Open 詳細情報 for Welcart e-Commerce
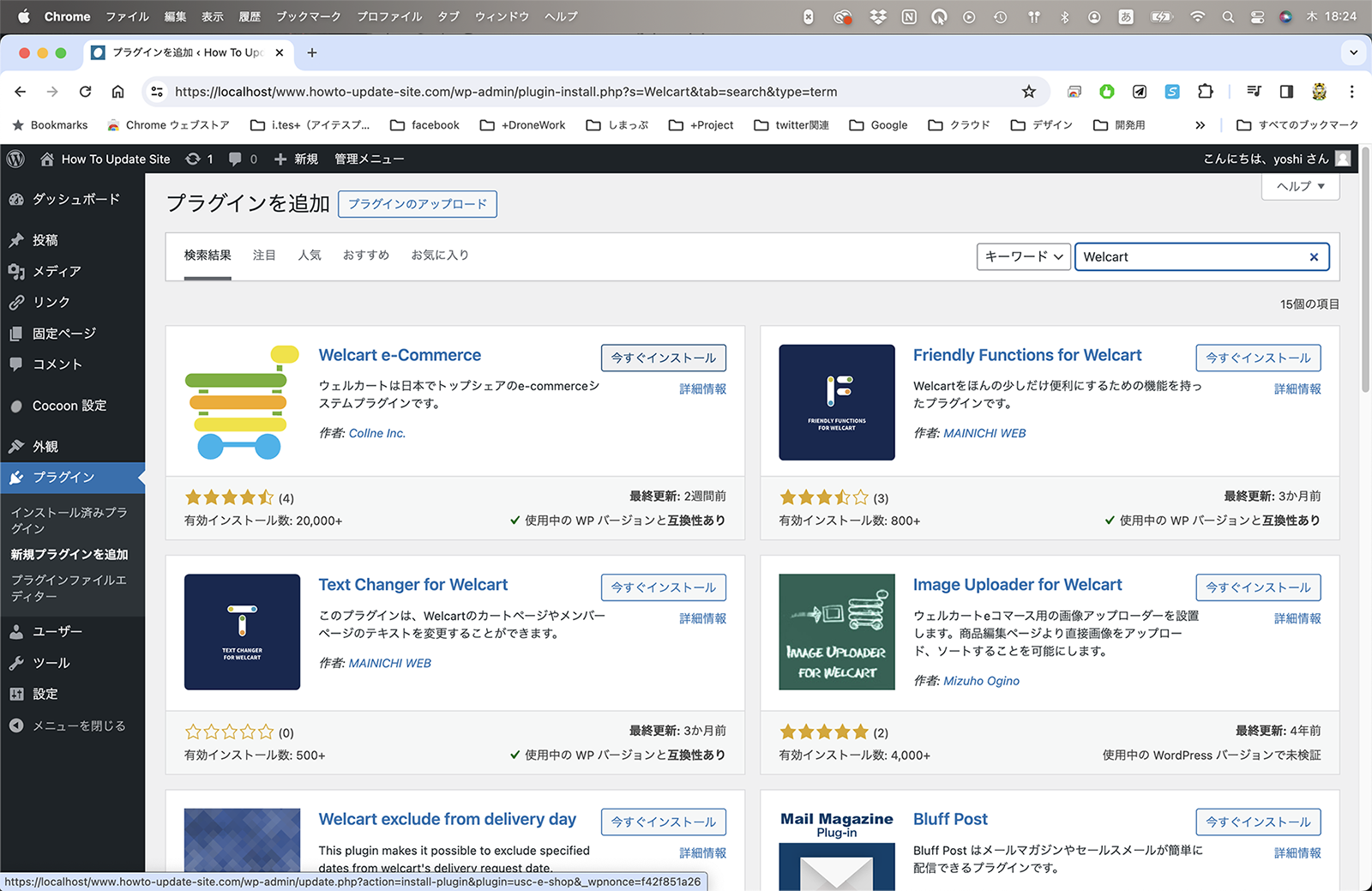The width and height of the screenshot is (1372, 891). click(703, 389)
